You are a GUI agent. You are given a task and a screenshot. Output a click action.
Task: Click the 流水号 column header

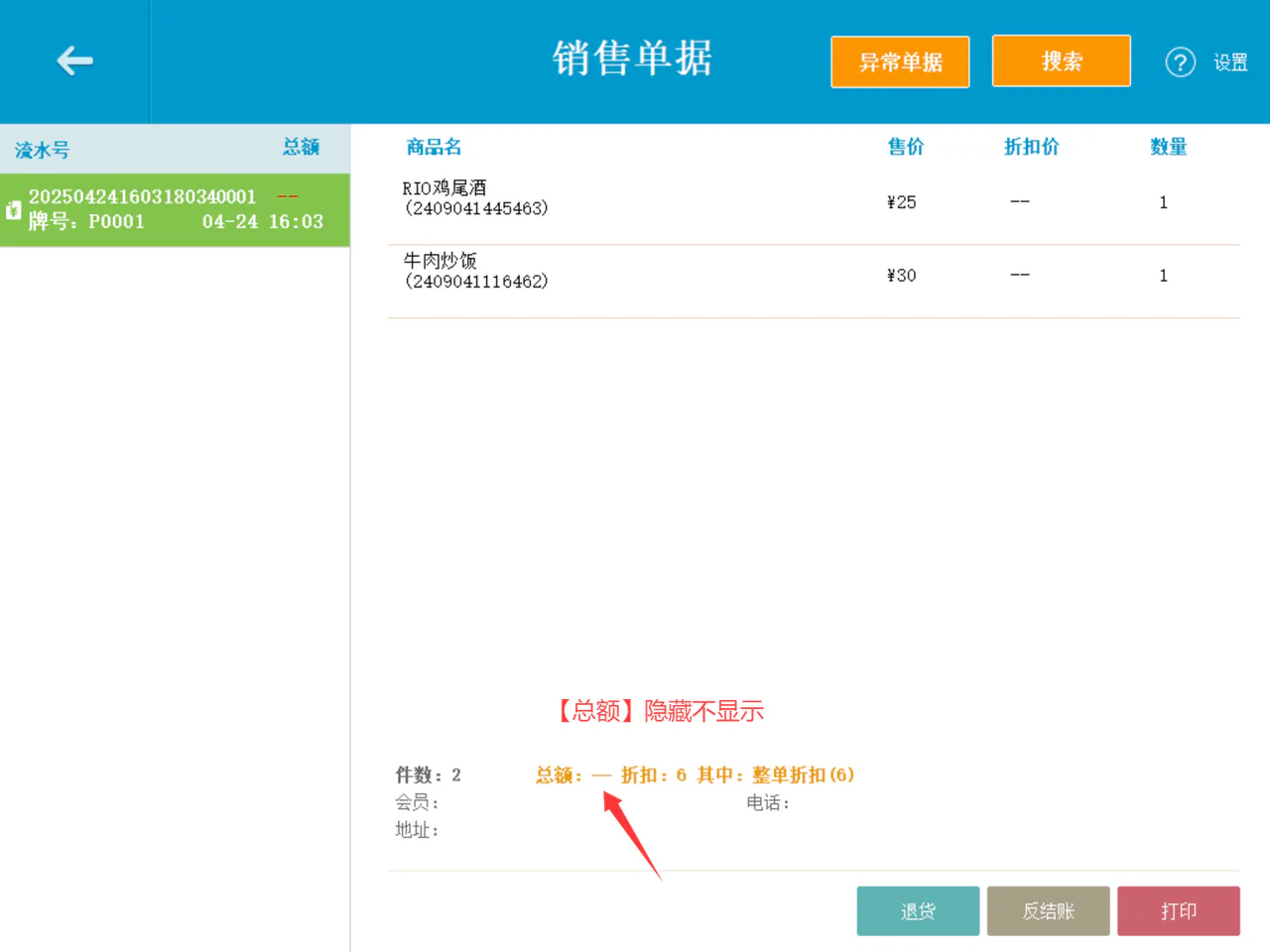pos(42,150)
